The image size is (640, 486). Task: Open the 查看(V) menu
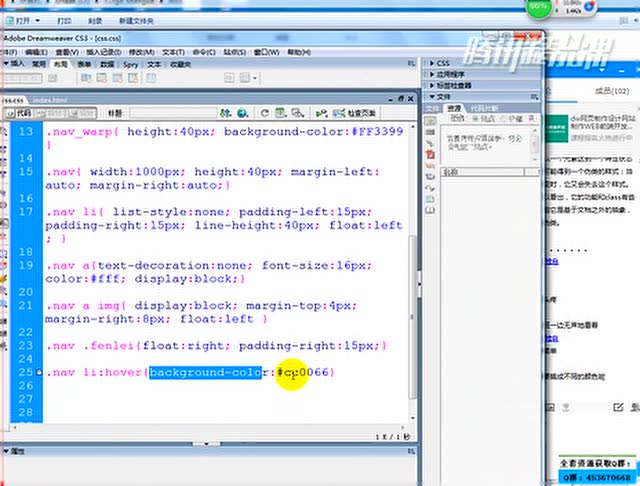[x=67, y=52]
